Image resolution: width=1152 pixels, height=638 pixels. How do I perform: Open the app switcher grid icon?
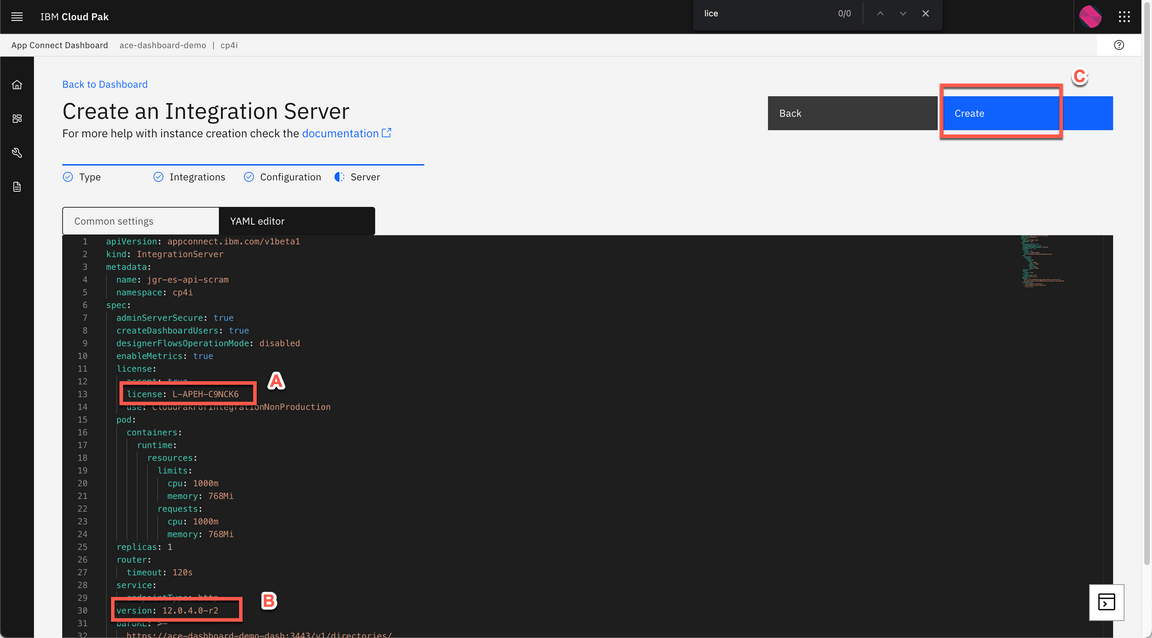1124,17
